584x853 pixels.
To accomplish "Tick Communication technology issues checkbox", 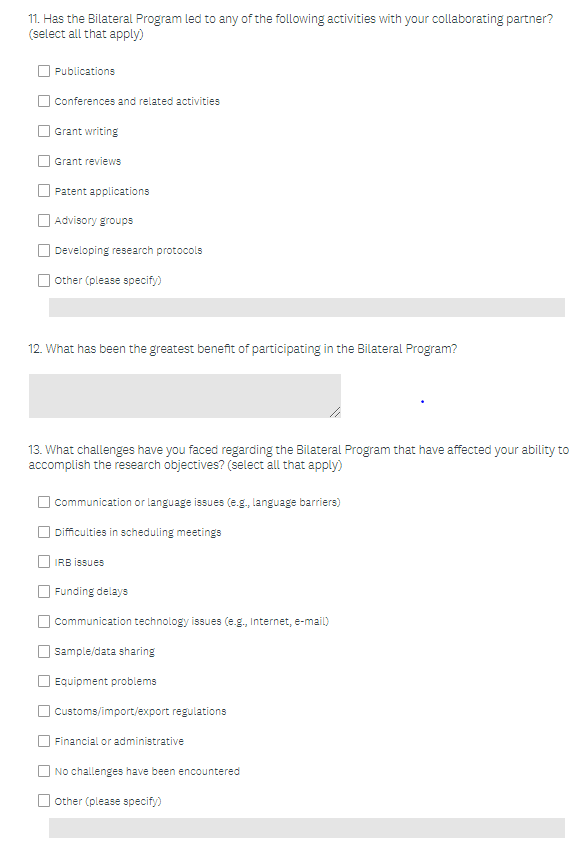I will (x=44, y=621).
